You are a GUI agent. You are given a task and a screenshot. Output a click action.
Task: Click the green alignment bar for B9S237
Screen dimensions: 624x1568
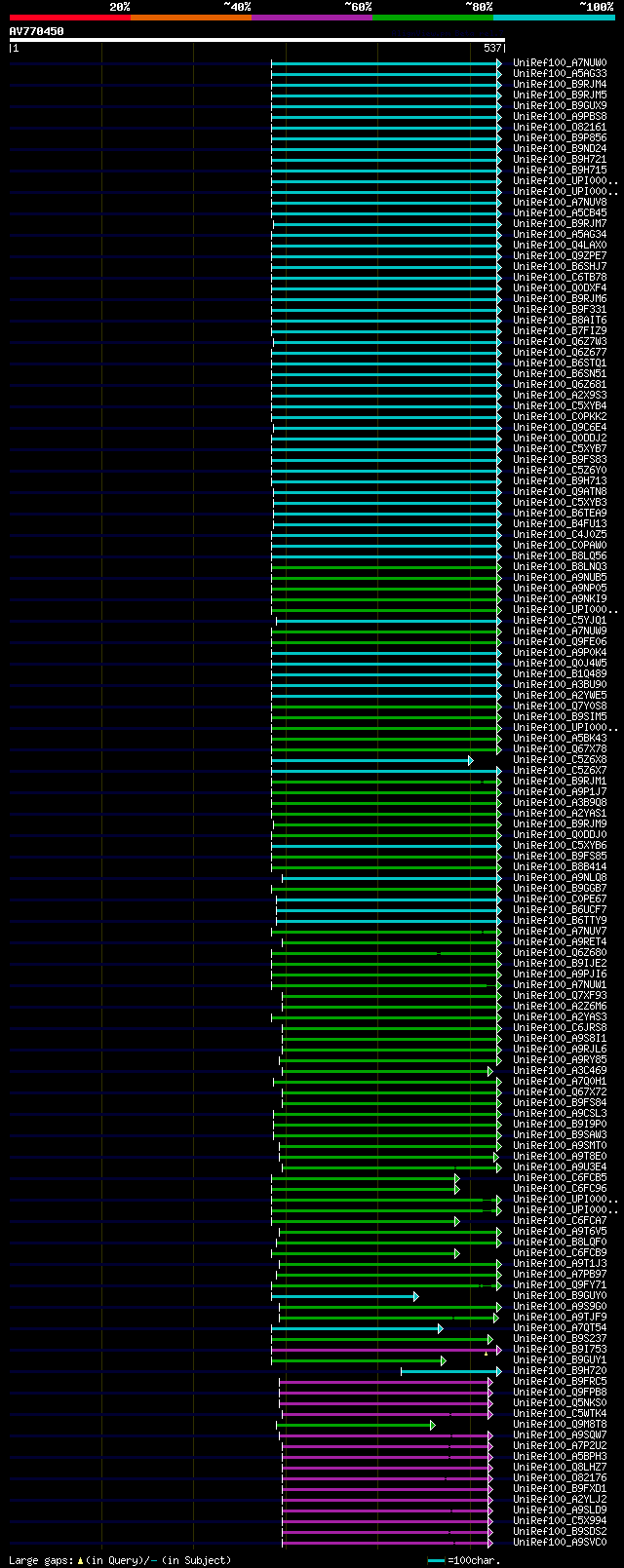(x=382, y=1339)
